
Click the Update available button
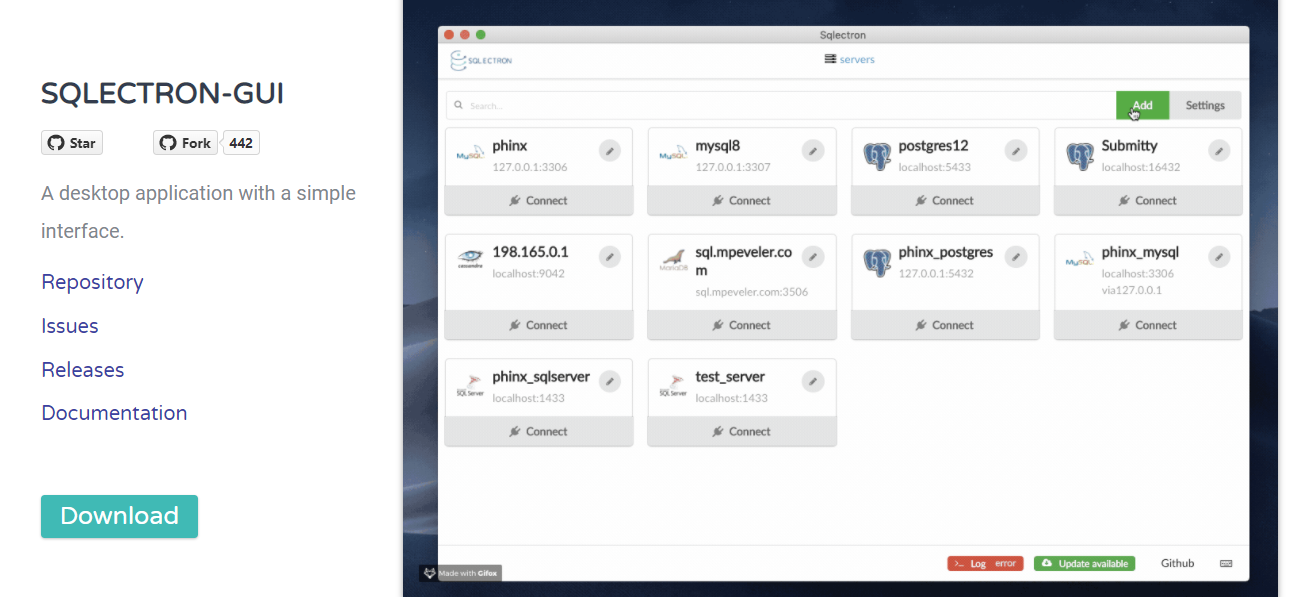pyautogui.click(x=1084, y=563)
